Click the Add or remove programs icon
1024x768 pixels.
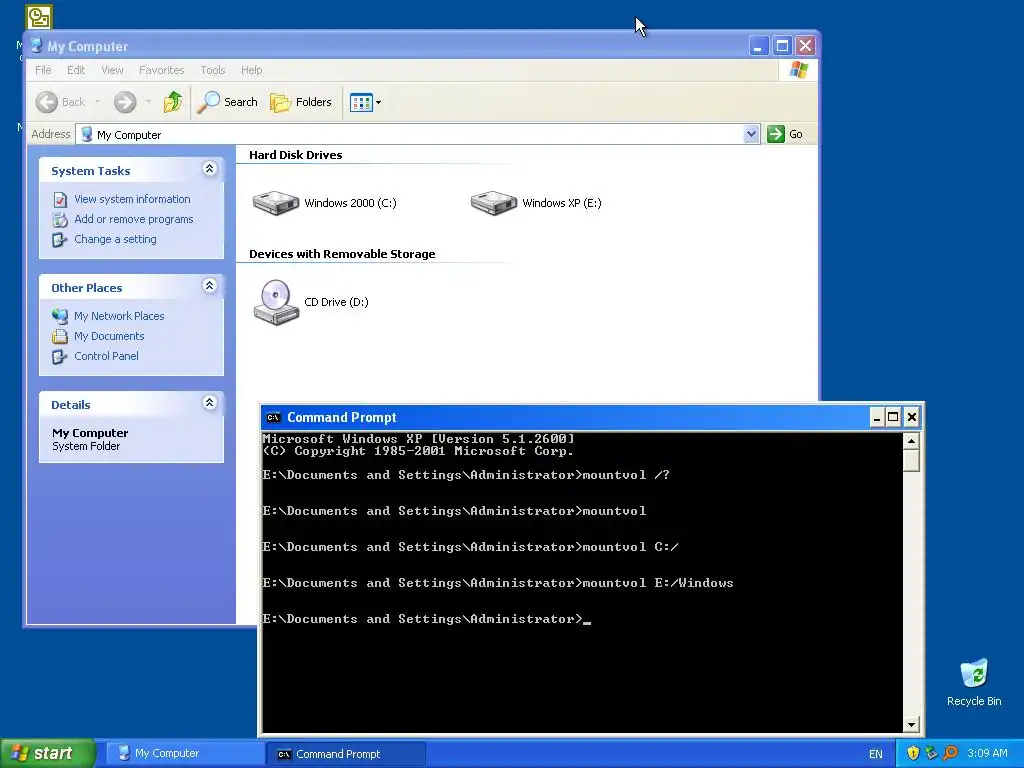click(60, 219)
